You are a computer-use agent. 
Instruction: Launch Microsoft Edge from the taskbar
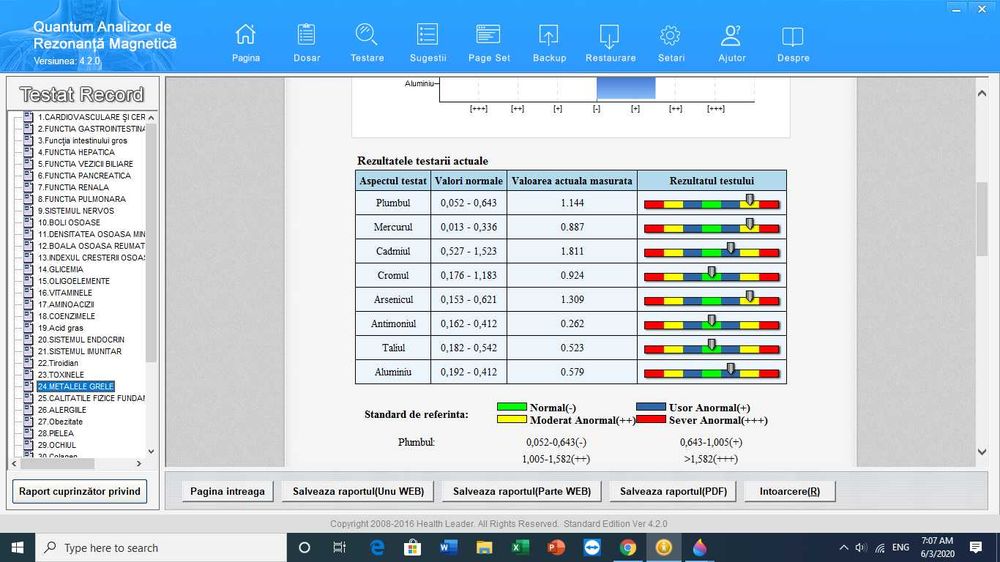point(378,547)
